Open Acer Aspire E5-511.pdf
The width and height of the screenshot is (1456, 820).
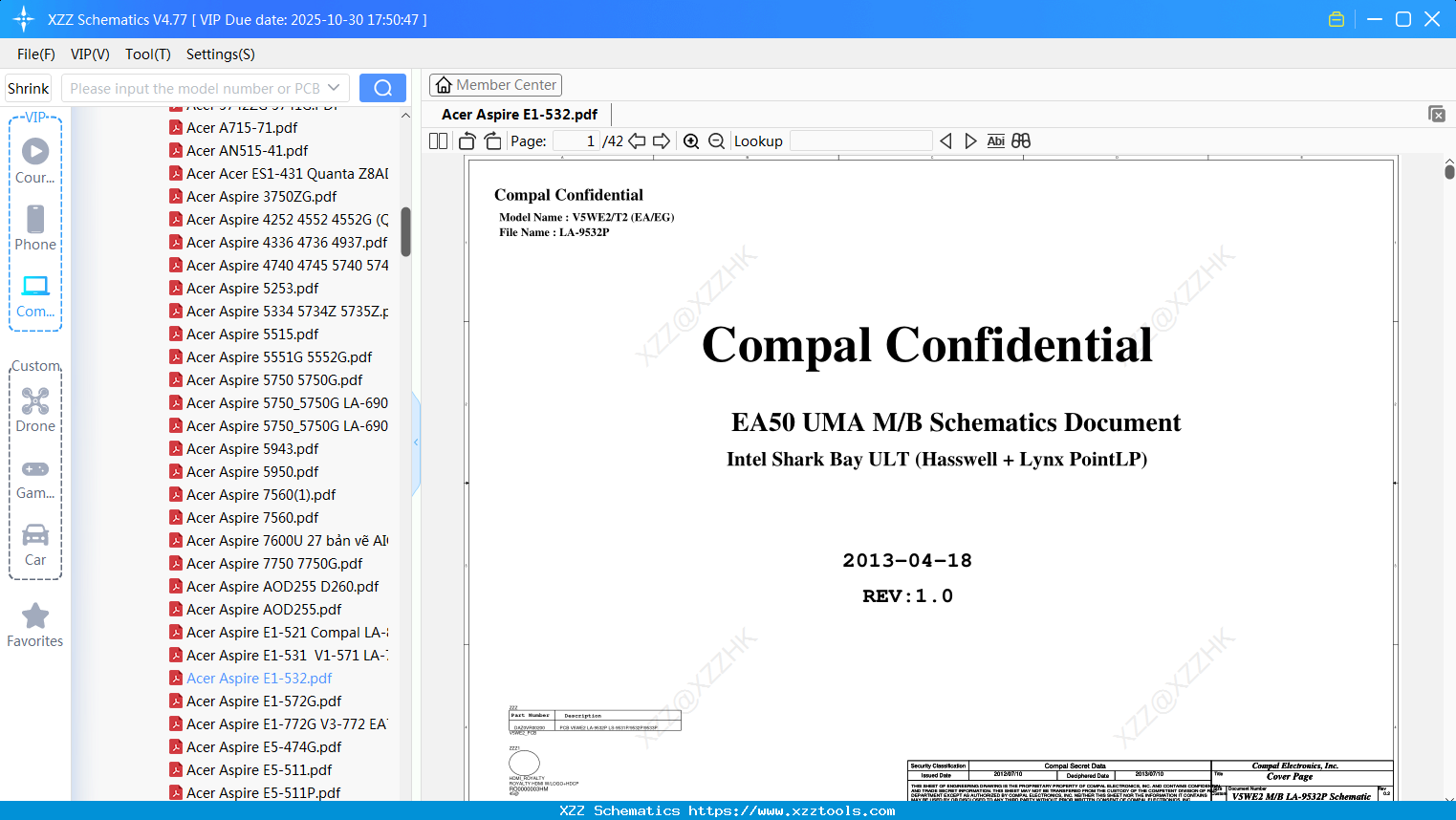tap(259, 770)
